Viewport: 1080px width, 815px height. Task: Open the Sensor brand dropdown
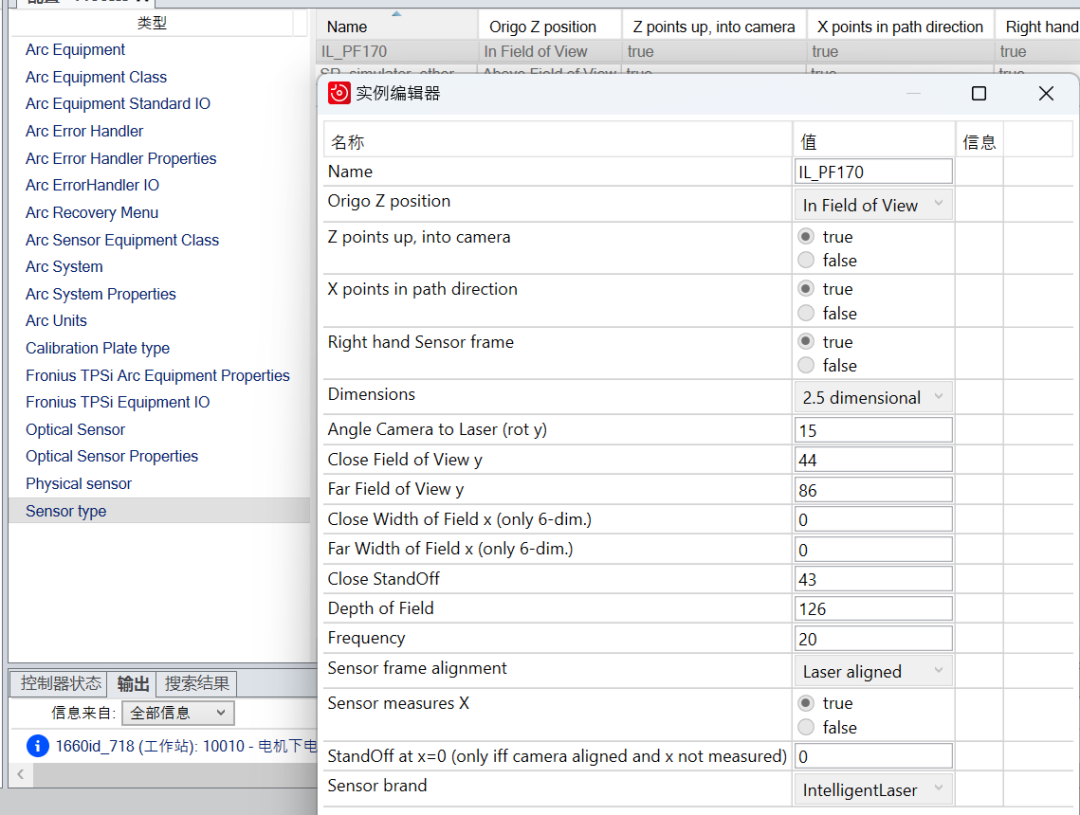[873, 790]
